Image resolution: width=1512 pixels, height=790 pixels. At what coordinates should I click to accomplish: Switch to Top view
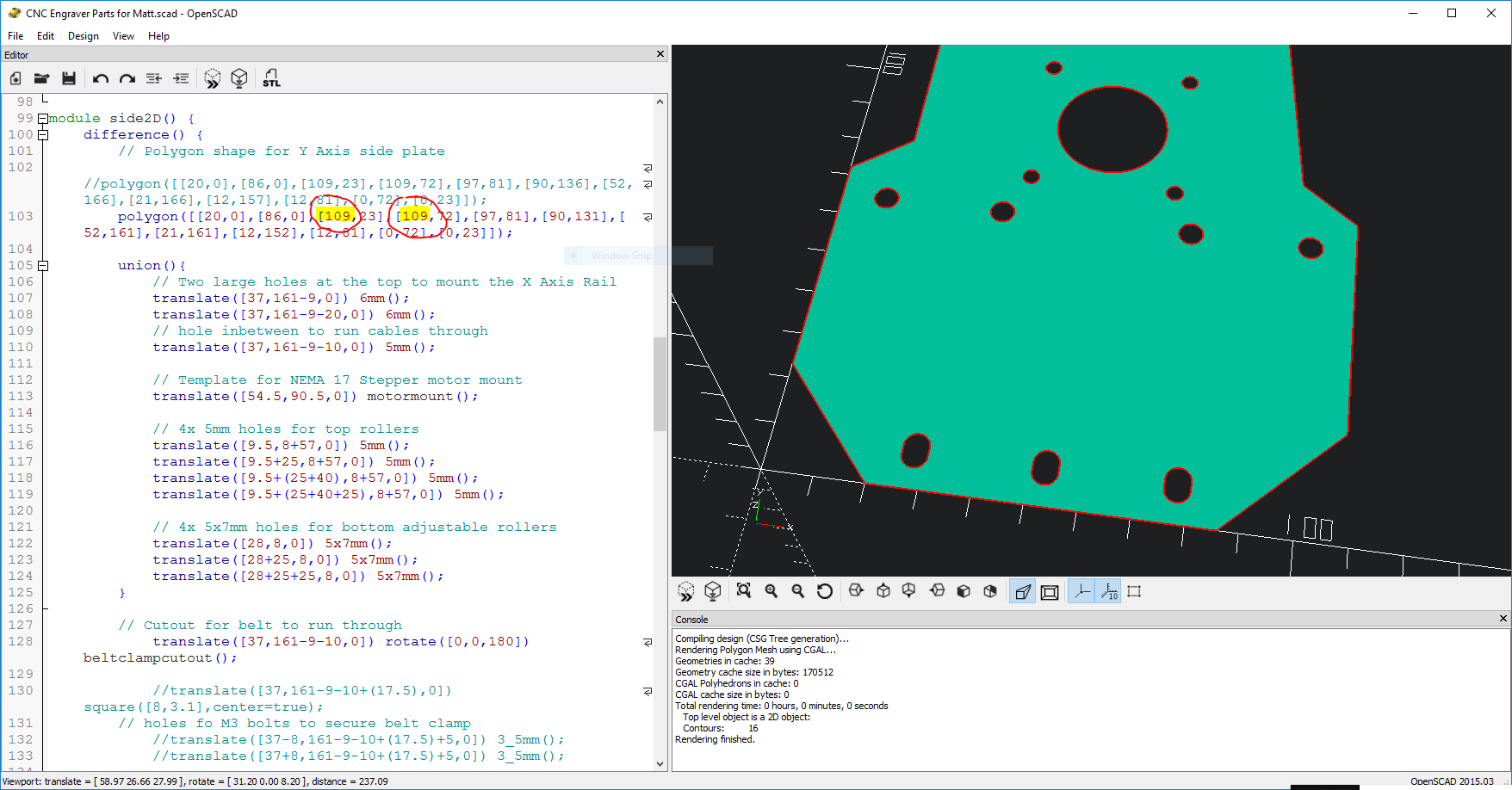[883, 591]
